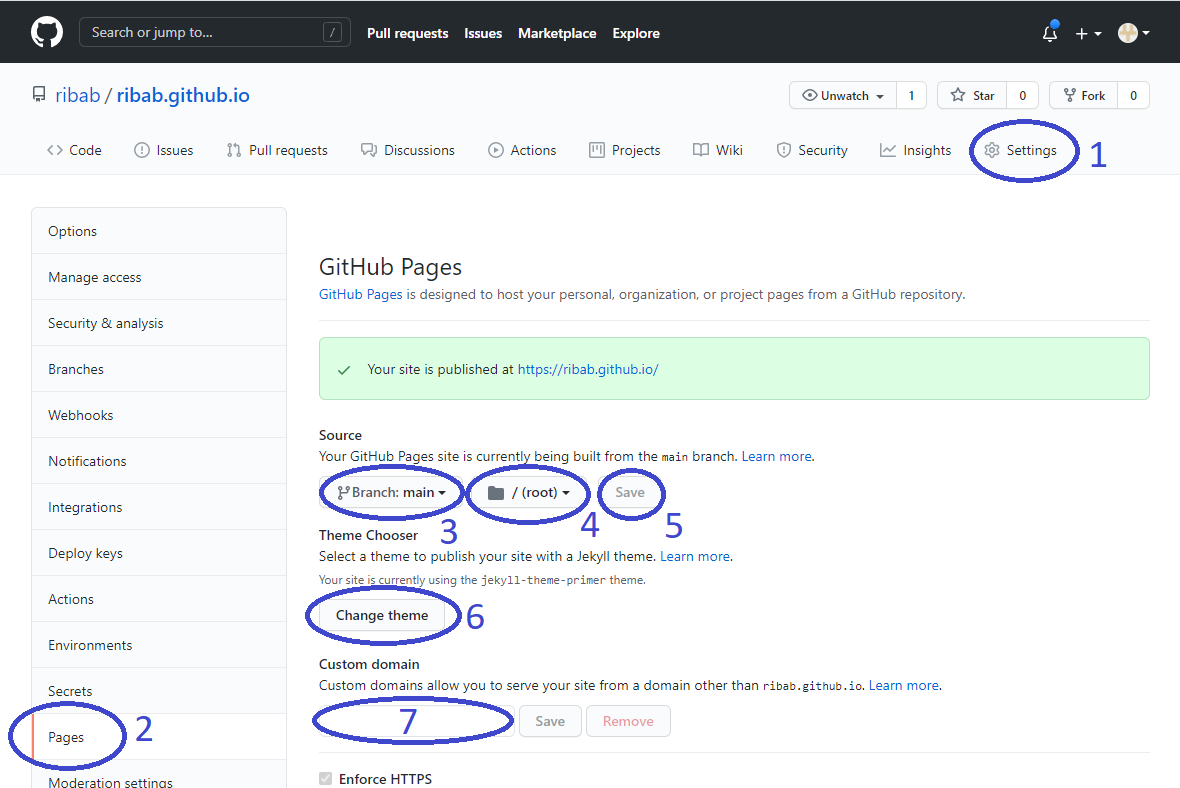Click the watchers count 1
Viewport: 1180px width, 788px height.
(x=911, y=96)
